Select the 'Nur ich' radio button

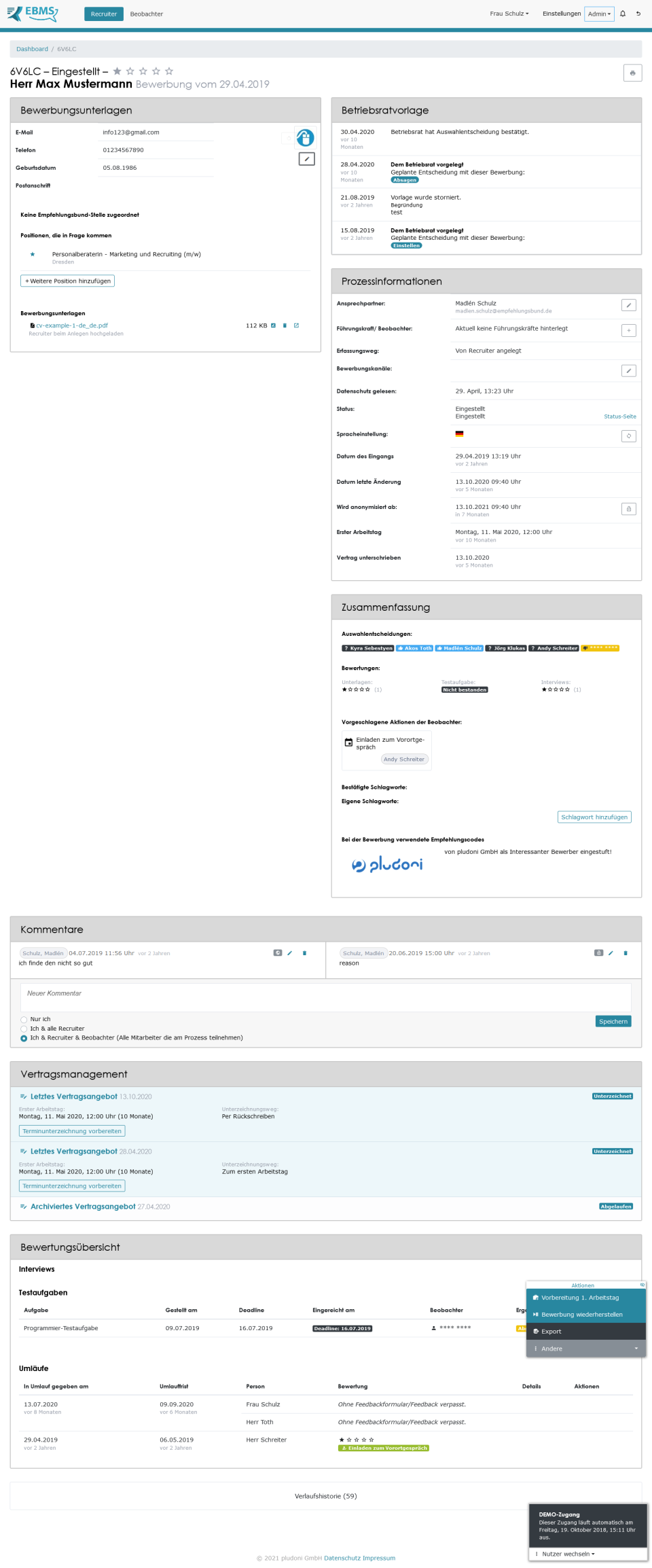point(22,1019)
